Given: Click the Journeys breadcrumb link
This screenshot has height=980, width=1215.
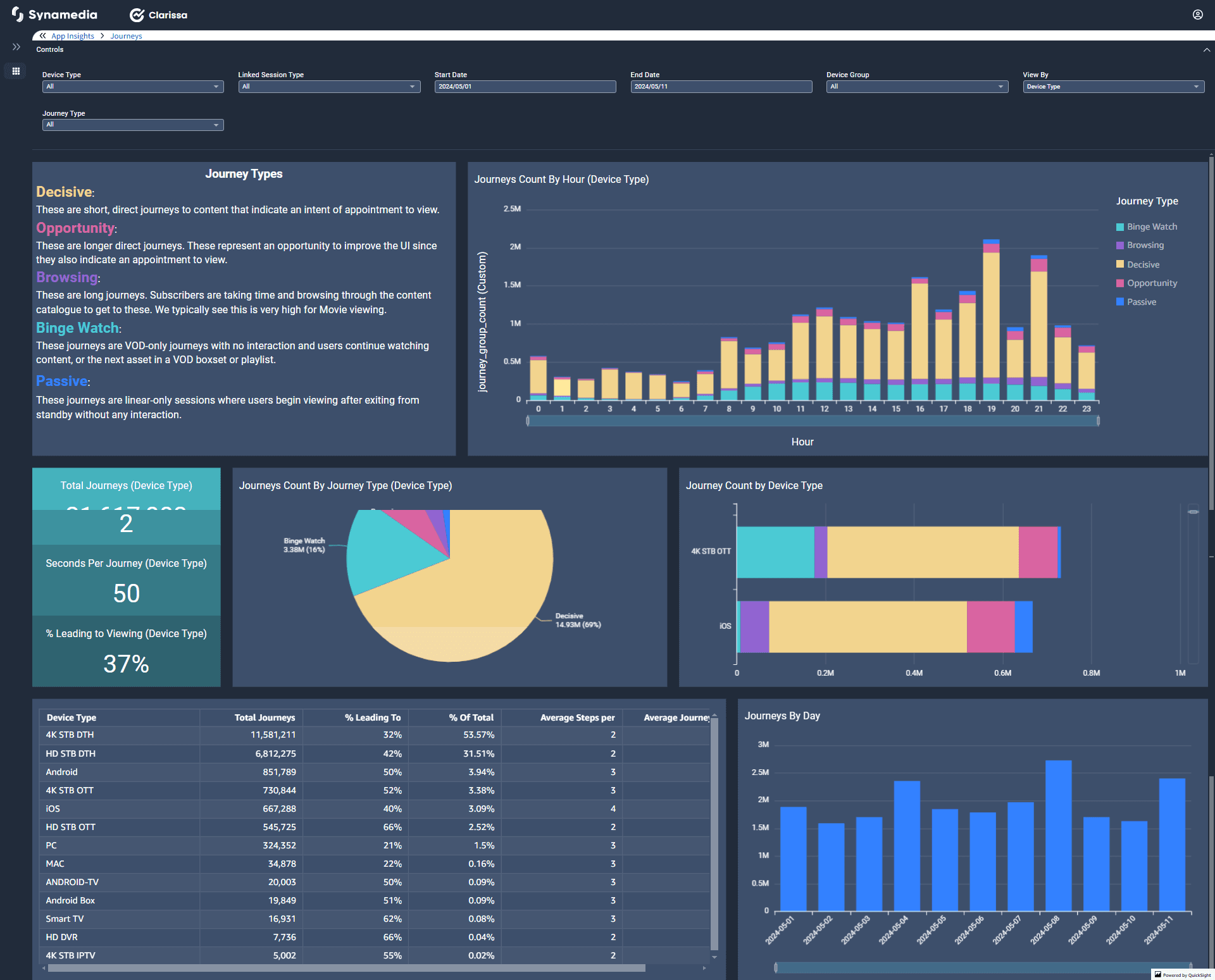Looking at the screenshot, I should click(126, 36).
